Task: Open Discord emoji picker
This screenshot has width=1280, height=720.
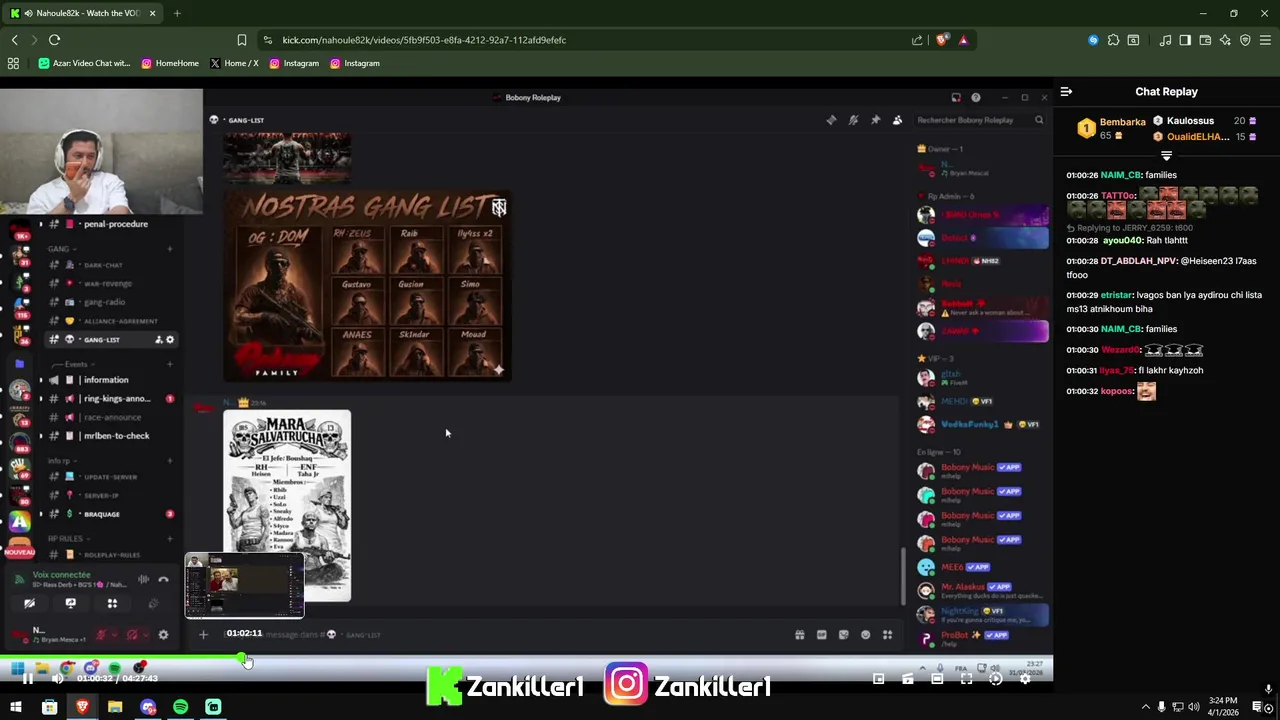Action: click(x=865, y=635)
